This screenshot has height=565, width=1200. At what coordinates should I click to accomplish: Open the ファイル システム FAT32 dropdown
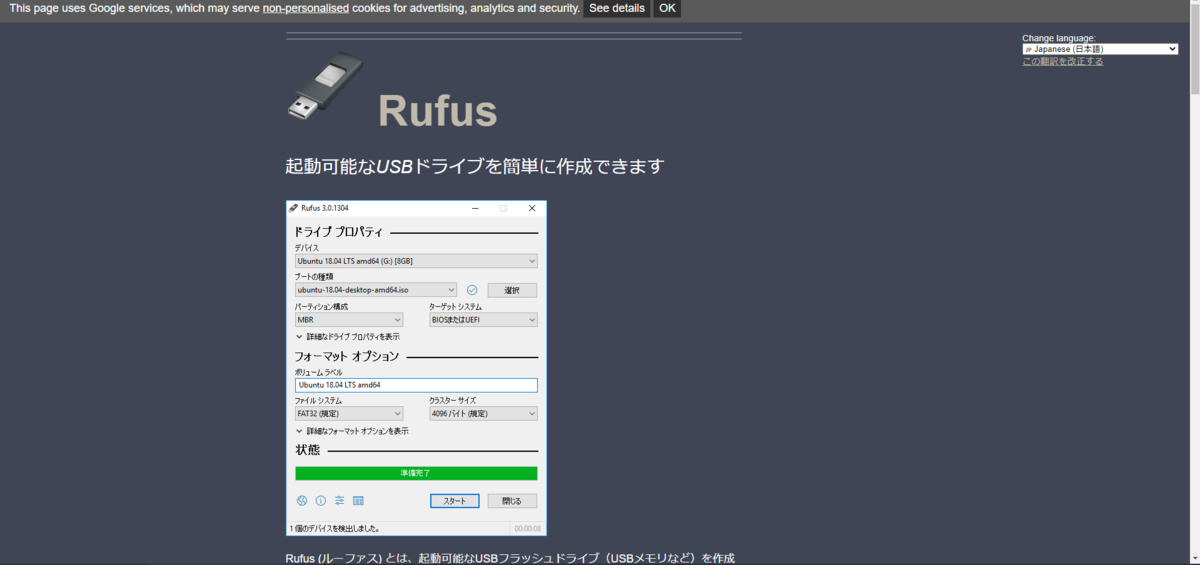click(349, 413)
